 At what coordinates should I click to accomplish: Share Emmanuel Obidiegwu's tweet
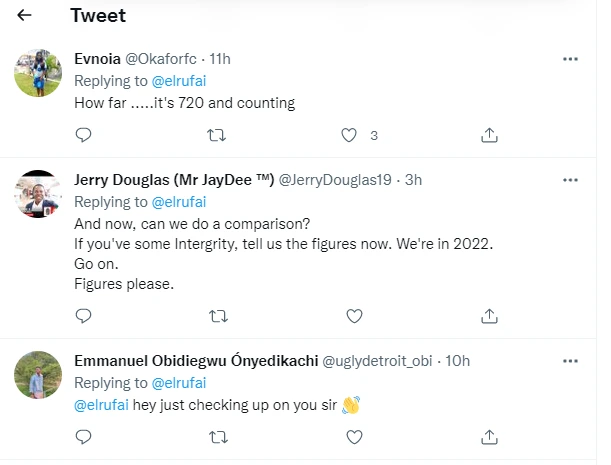pyautogui.click(x=490, y=437)
